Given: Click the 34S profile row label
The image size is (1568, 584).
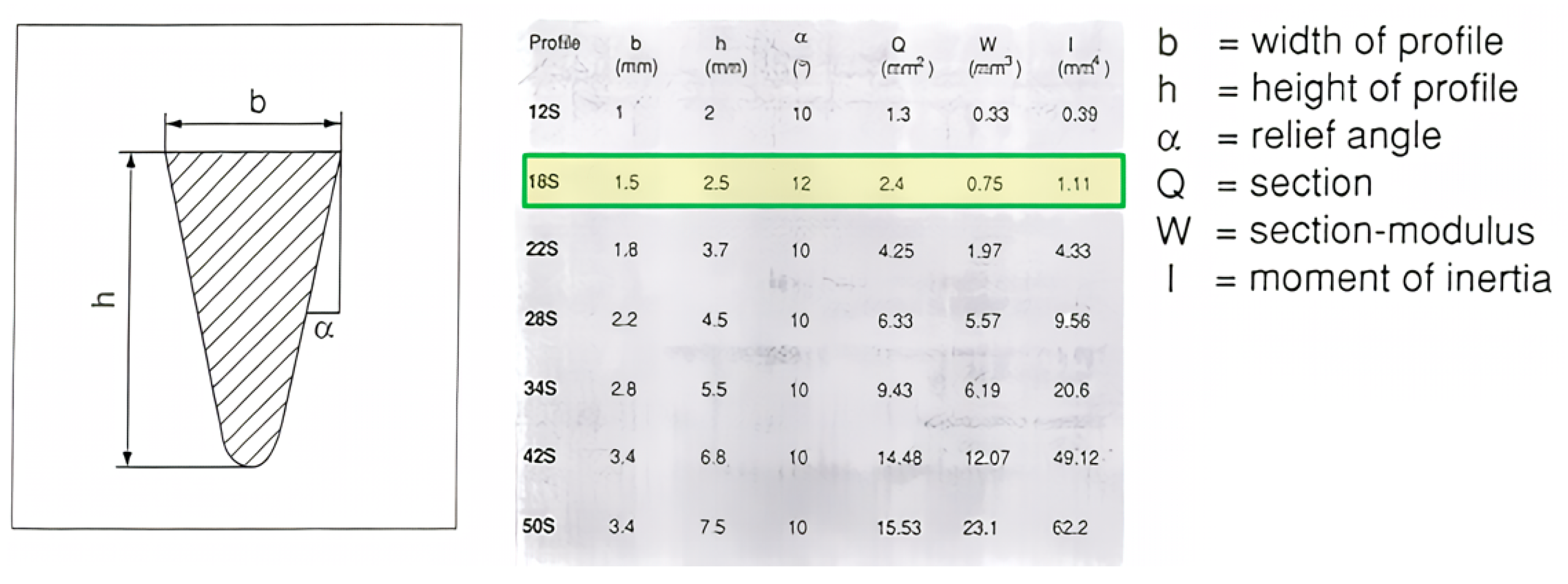Looking at the screenshot, I should coord(540,389).
